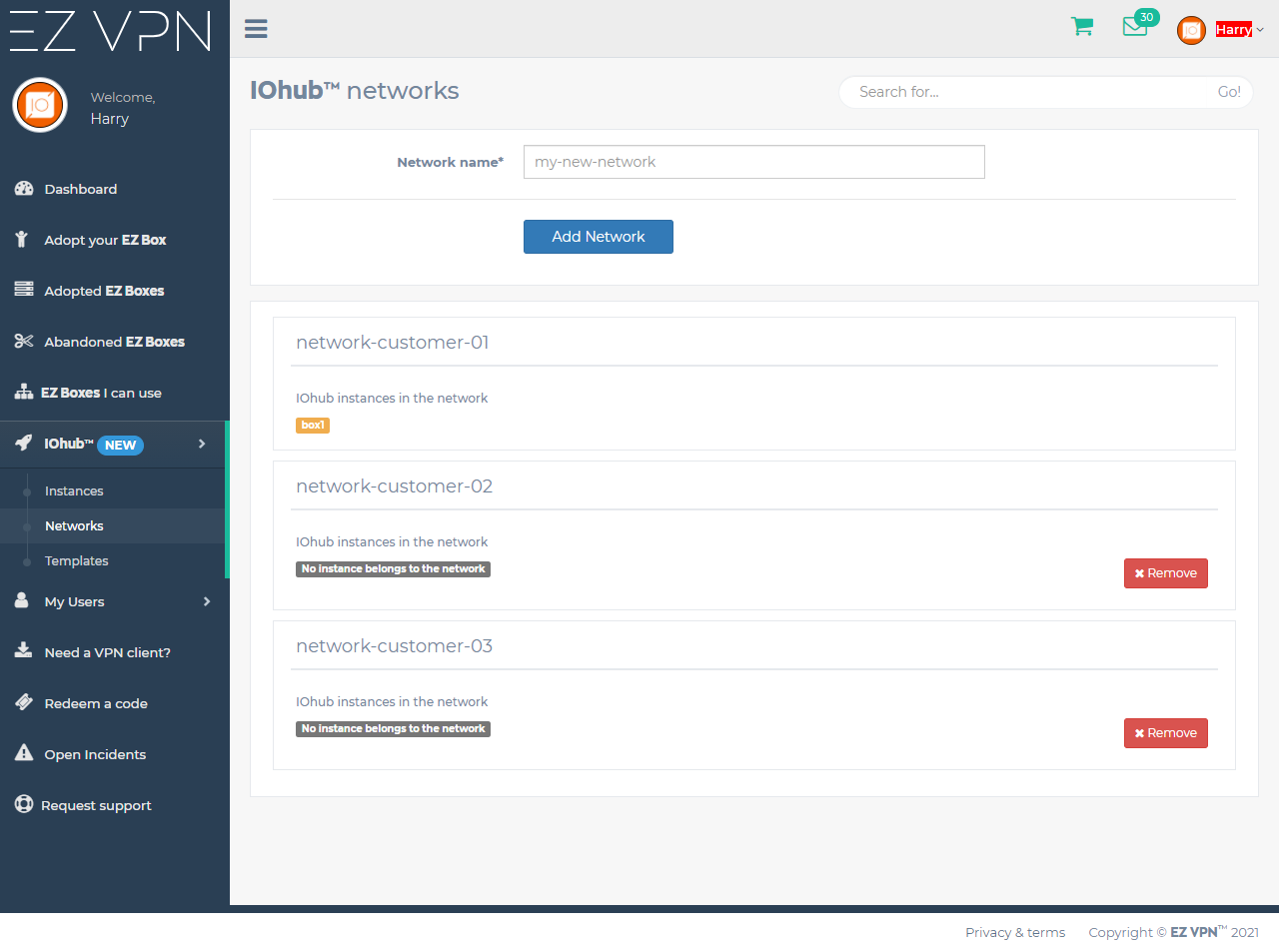The width and height of the screenshot is (1279, 952).
Task: Remove network-customer-02
Action: (x=1166, y=573)
